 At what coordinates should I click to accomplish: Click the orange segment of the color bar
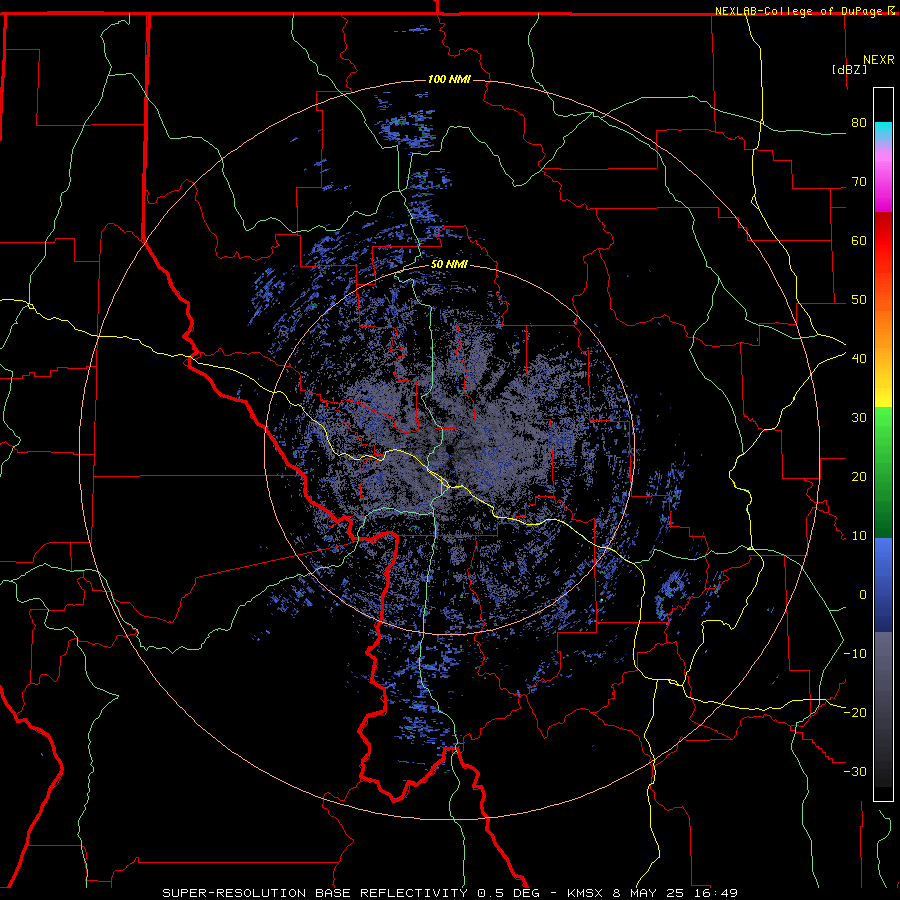883,327
